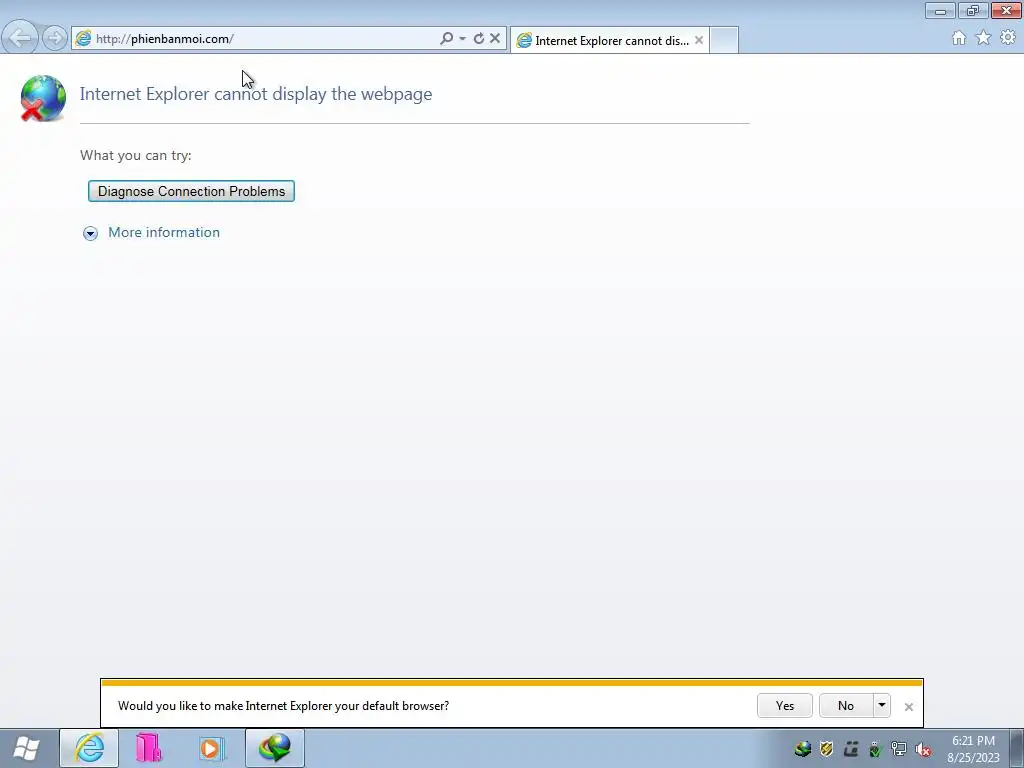Open the Windows Start menu

[x=26, y=748]
